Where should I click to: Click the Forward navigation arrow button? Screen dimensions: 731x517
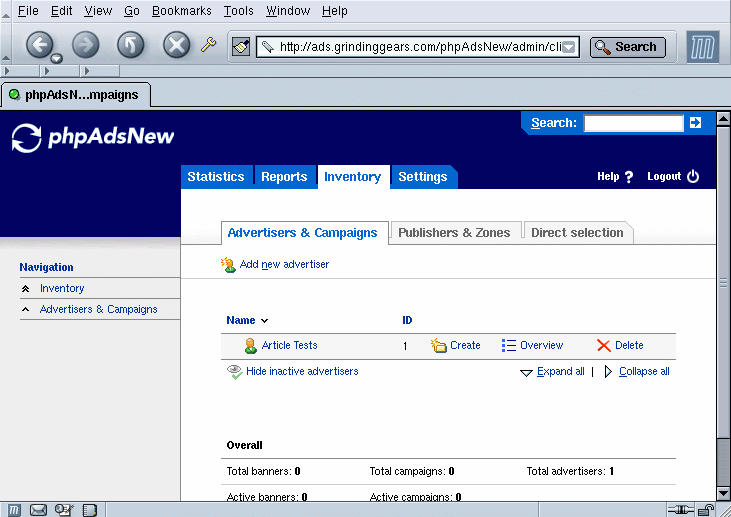tap(85, 45)
